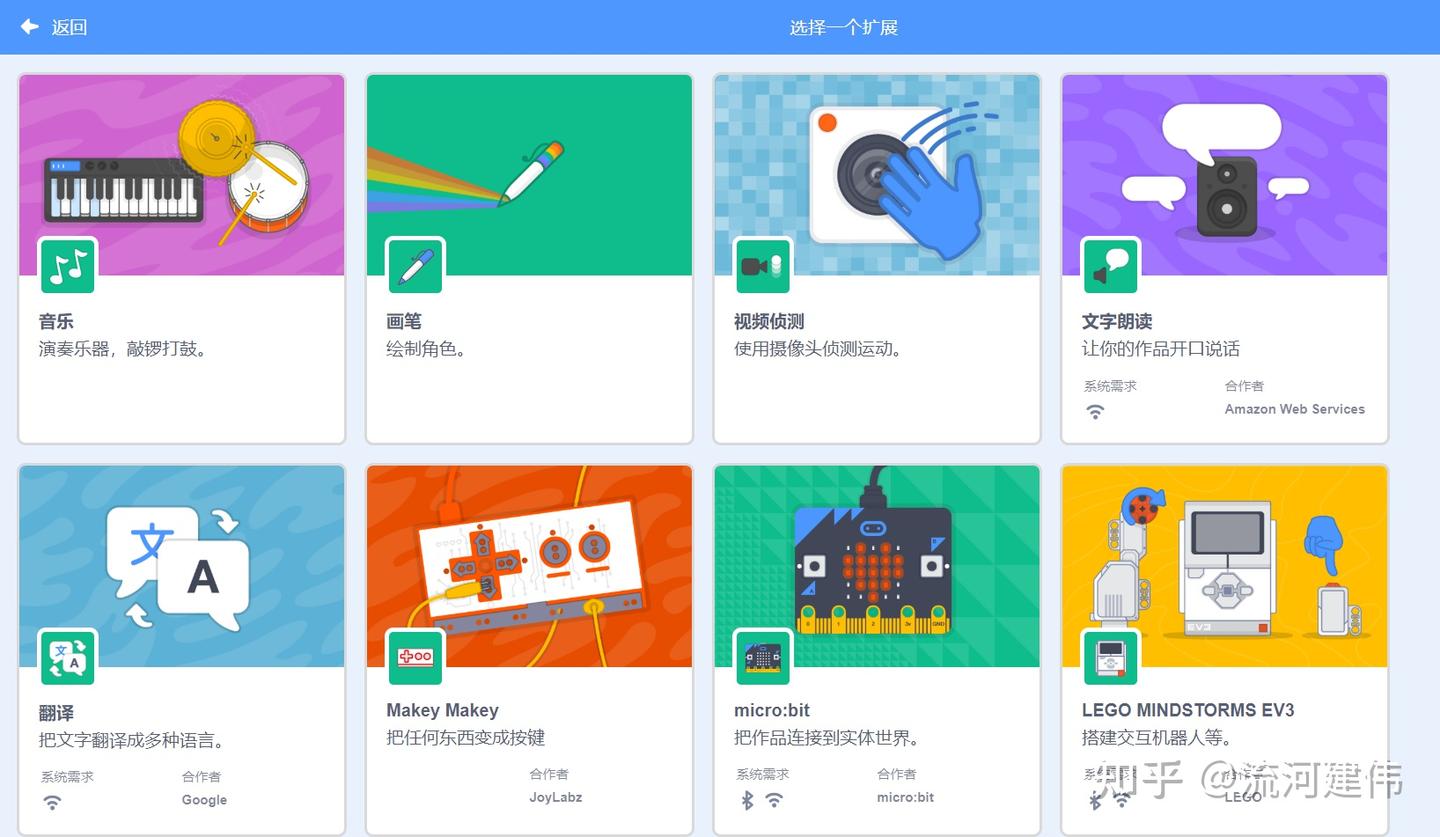Click the music note badge on 音乐 card
1440x837 pixels.
67,266
